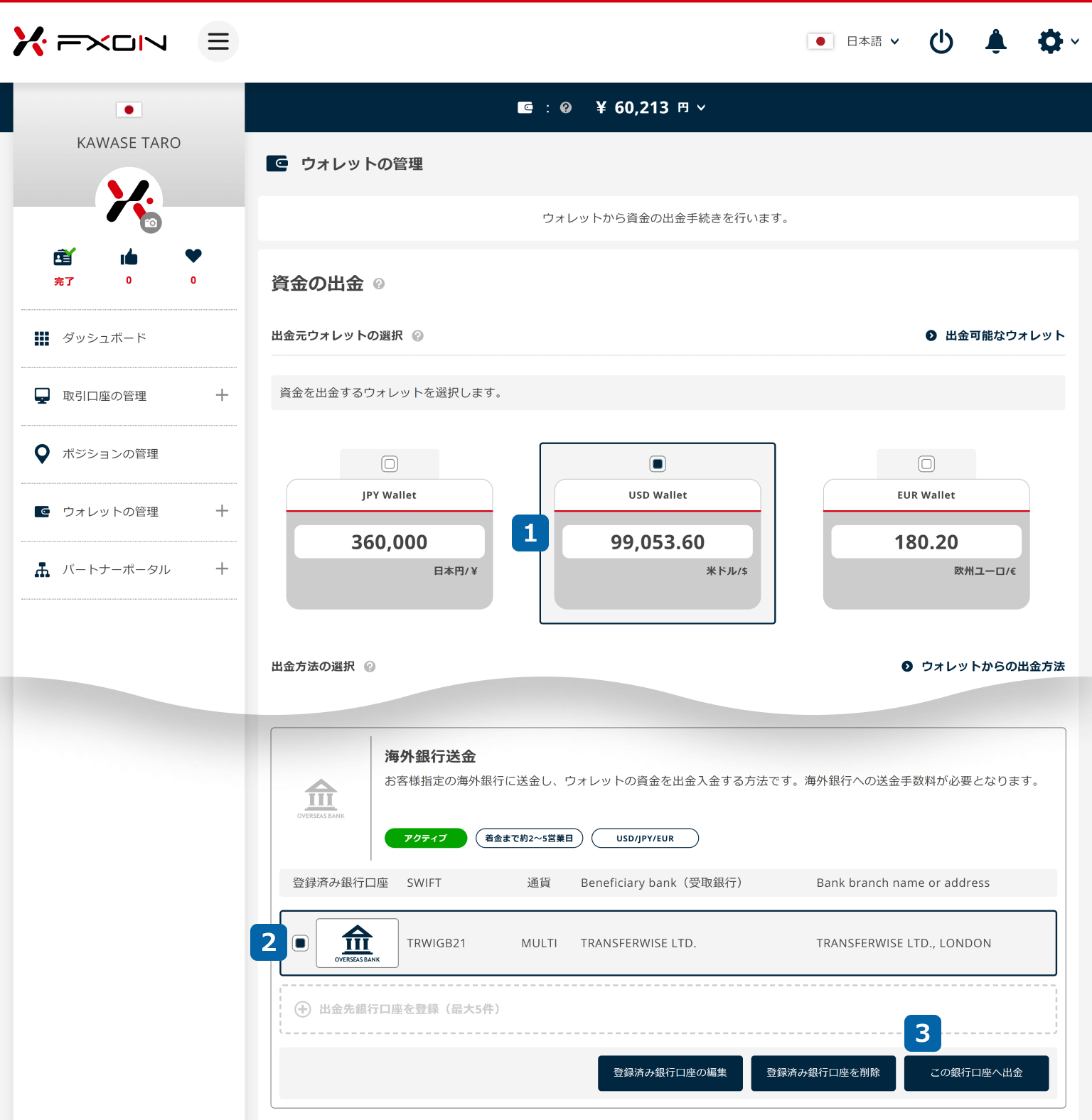Click the power logout icon
Viewport: 1092px width, 1120px height.
[x=941, y=41]
